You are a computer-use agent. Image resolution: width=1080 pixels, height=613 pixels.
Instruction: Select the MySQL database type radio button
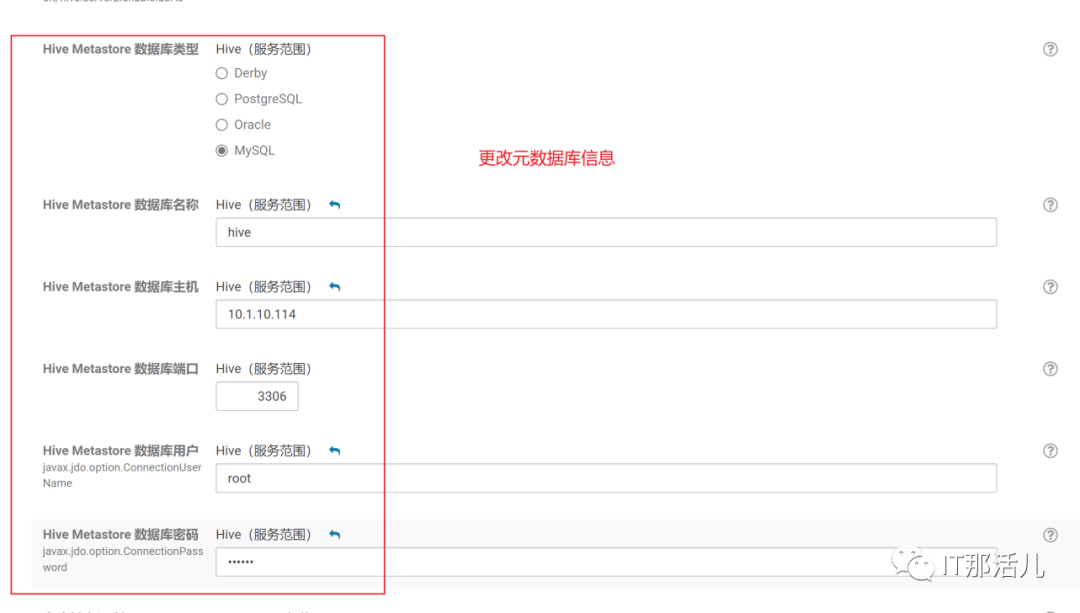click(222, 150)
